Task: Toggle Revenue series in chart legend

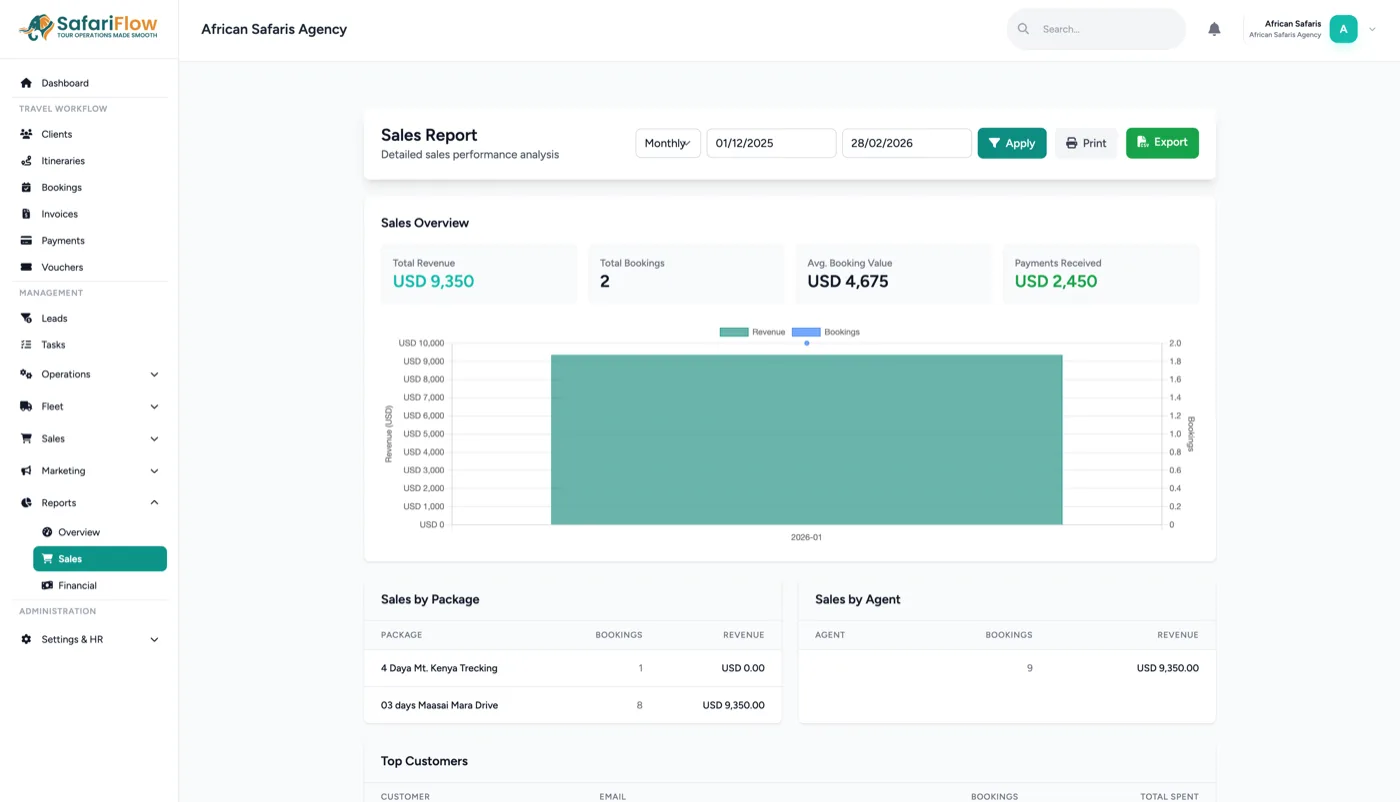Action: 752,332
